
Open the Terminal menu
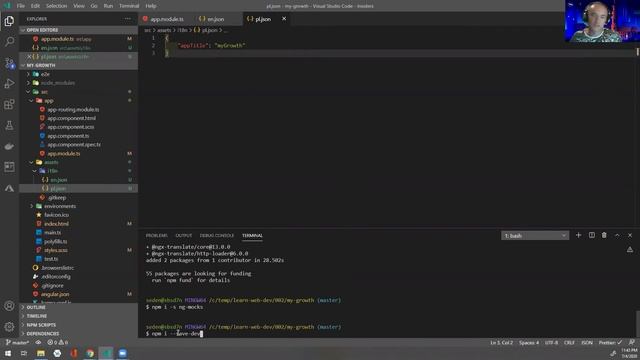(x=129, y=6)
